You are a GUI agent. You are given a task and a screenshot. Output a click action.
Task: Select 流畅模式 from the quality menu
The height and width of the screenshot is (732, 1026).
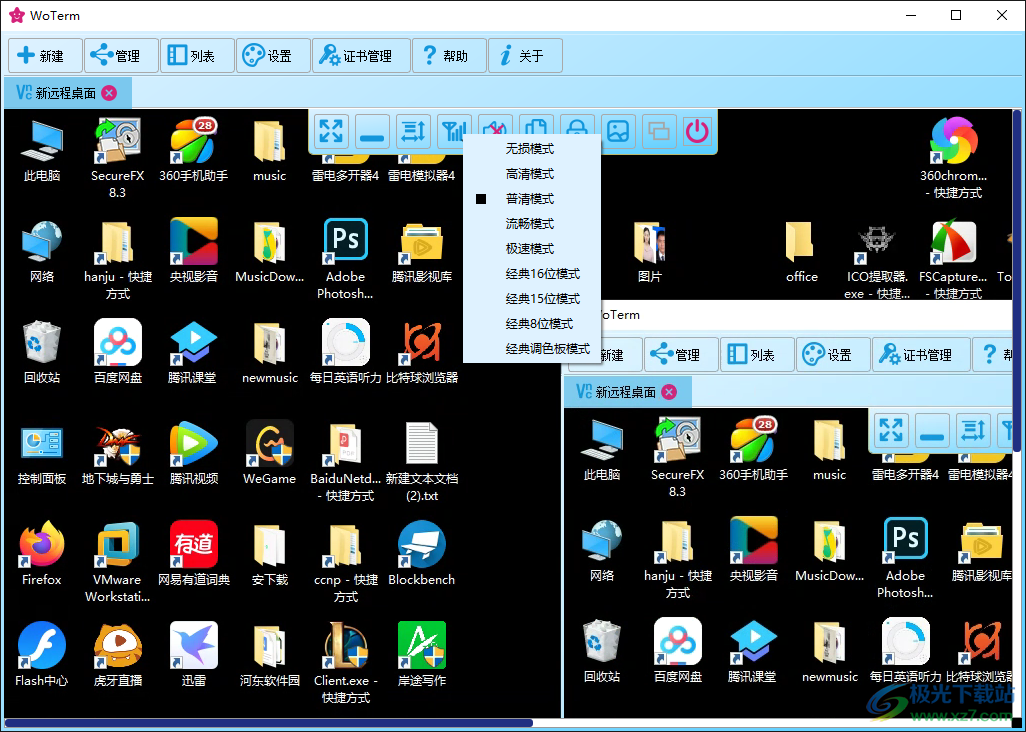click(531, 224)
